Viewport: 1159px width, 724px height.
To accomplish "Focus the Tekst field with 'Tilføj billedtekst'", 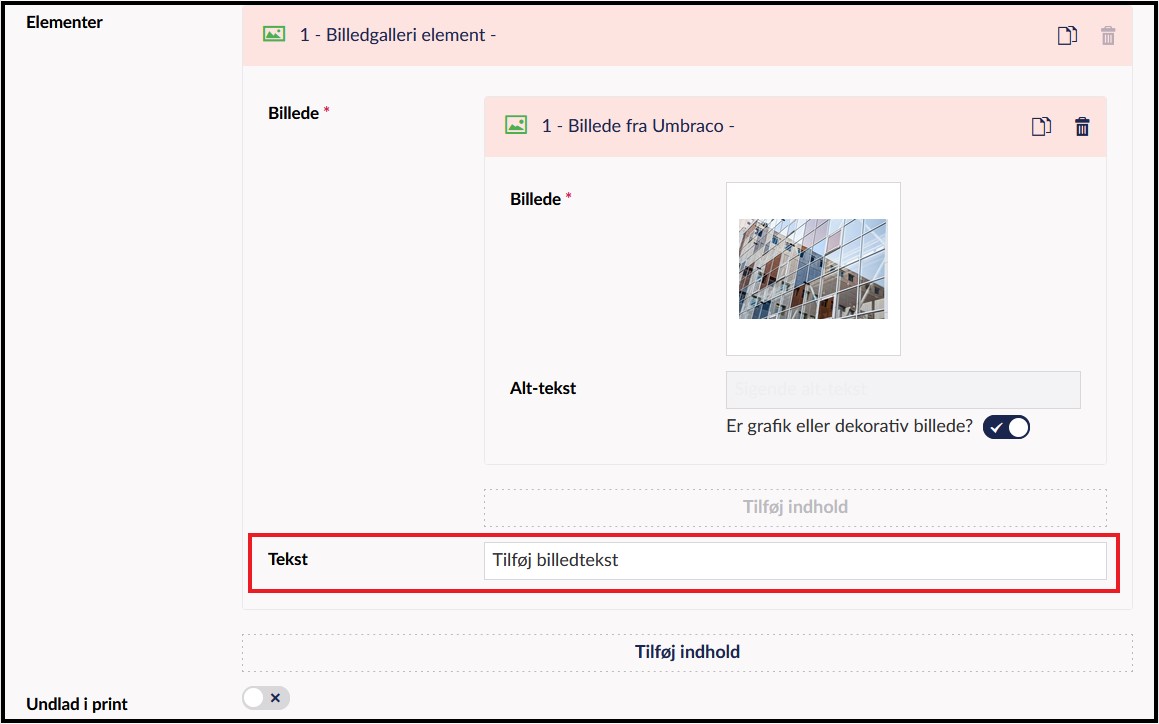I will [795, 560].
